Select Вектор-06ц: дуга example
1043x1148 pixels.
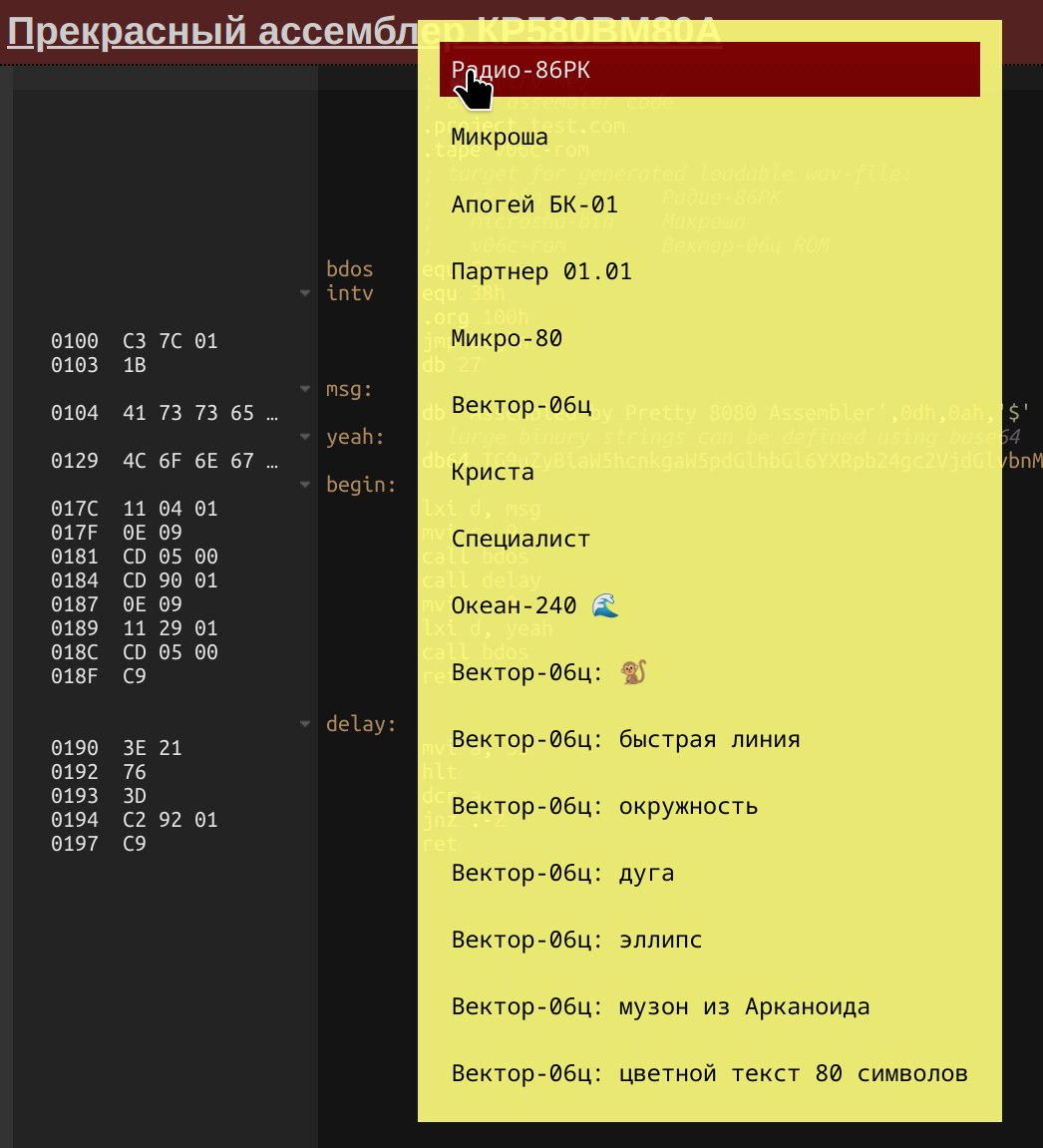point(562,873)
